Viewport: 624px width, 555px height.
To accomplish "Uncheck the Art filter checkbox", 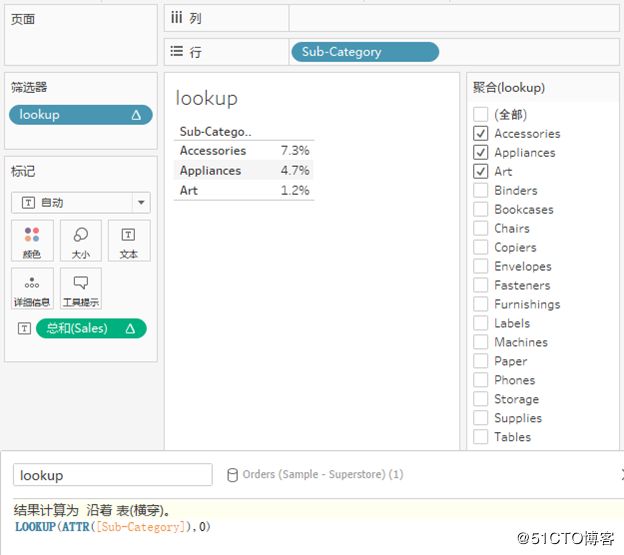I will pos(480,171).
